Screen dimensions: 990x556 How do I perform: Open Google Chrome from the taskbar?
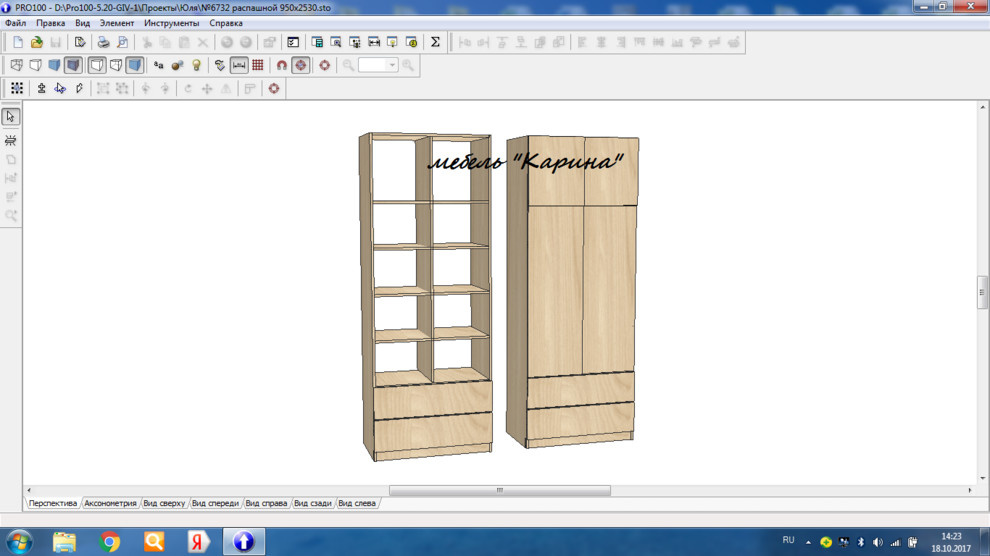[110, 542]
